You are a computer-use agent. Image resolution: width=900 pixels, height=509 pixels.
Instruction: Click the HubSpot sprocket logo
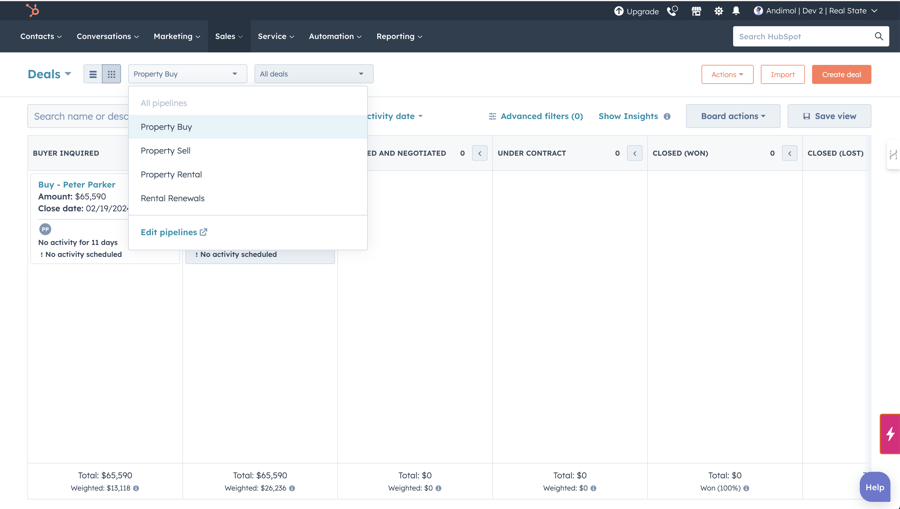(32, 11)
